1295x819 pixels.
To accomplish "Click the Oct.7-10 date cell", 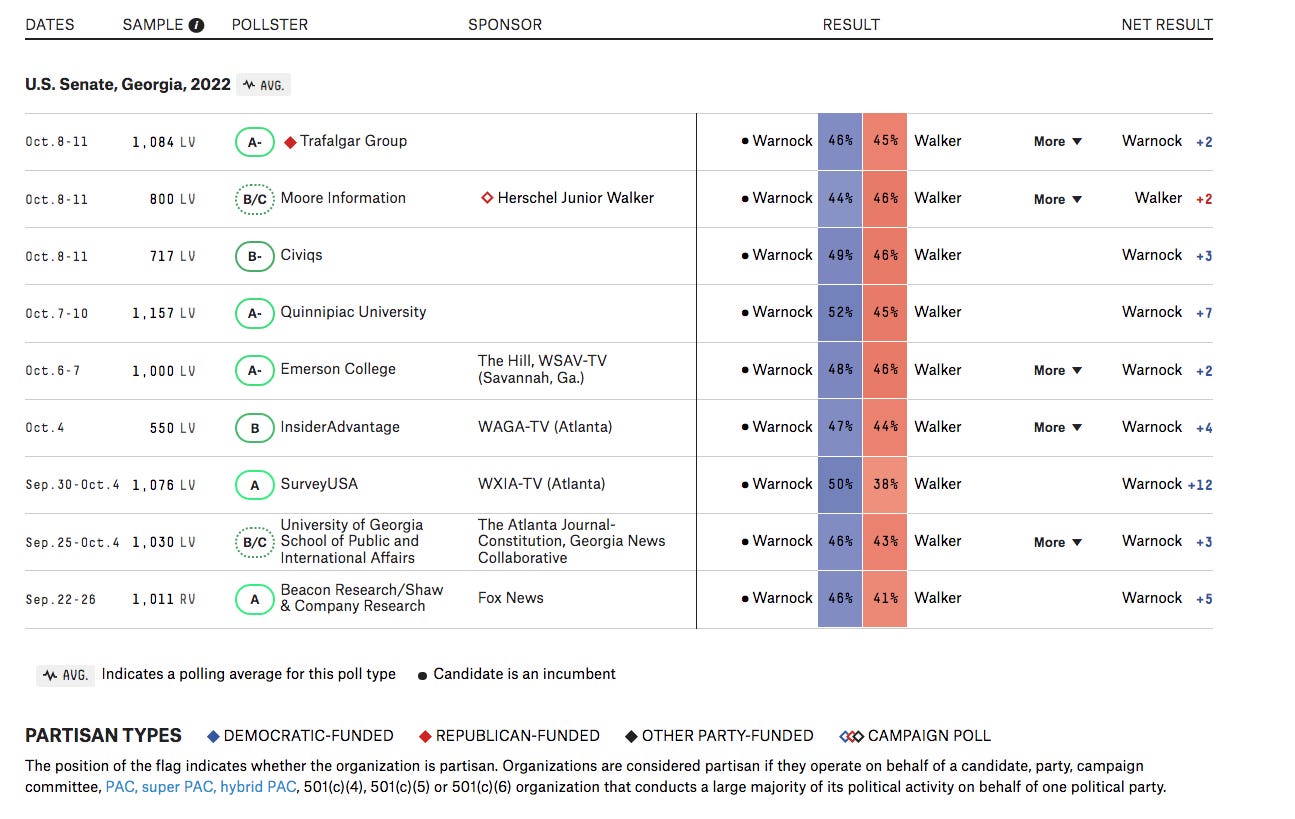I will [57, 314].
